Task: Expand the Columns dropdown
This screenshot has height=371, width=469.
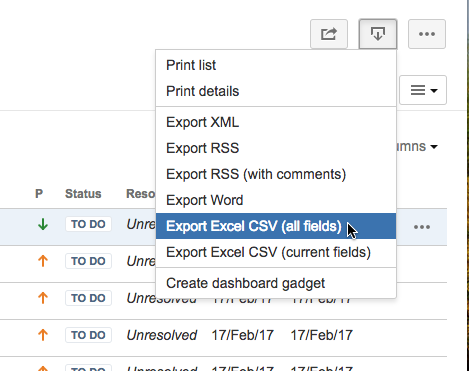Action: pyautogui.click(x=417, y=147)
